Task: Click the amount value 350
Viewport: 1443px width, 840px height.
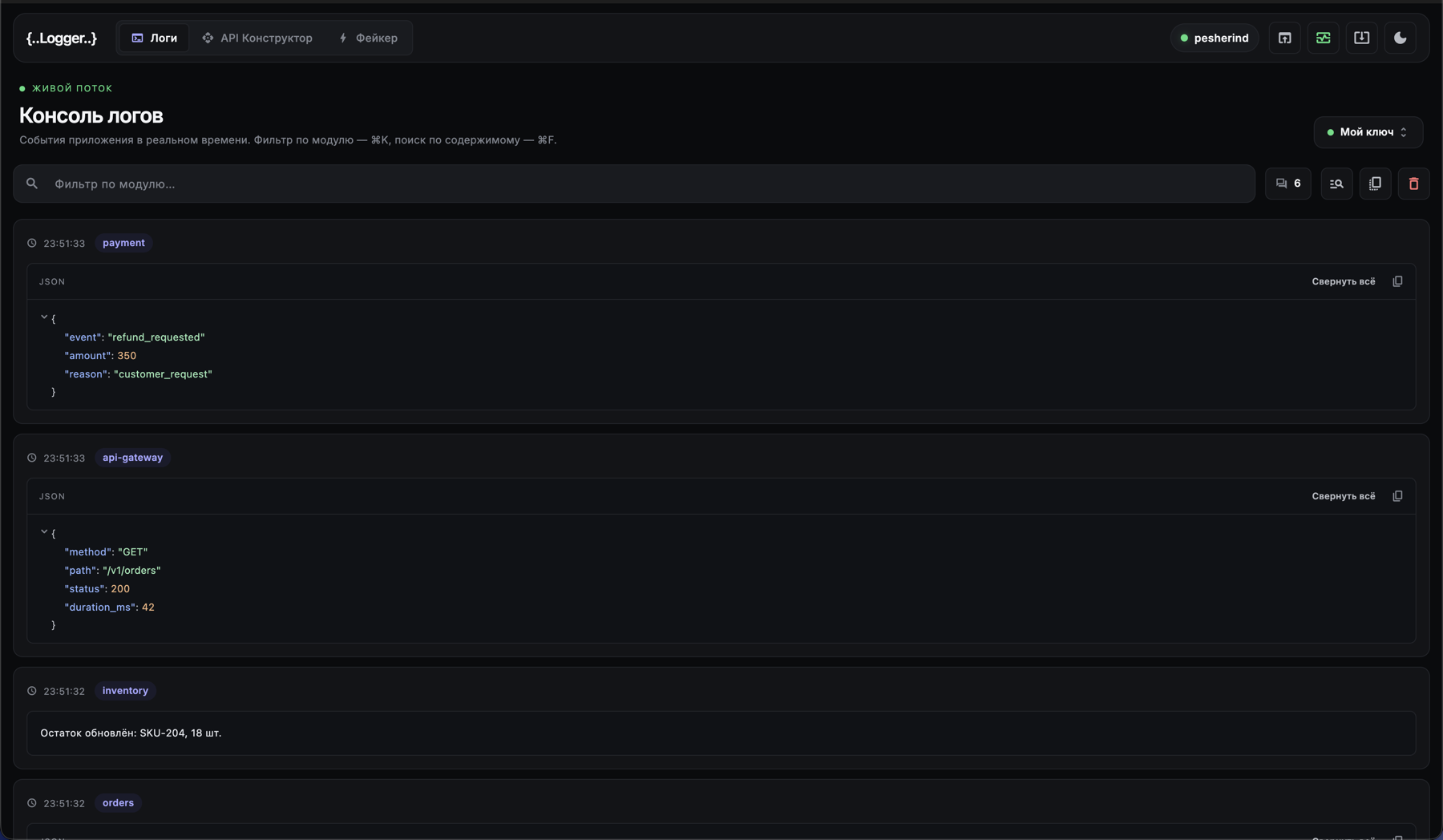Action: click(x=127, y=356)
